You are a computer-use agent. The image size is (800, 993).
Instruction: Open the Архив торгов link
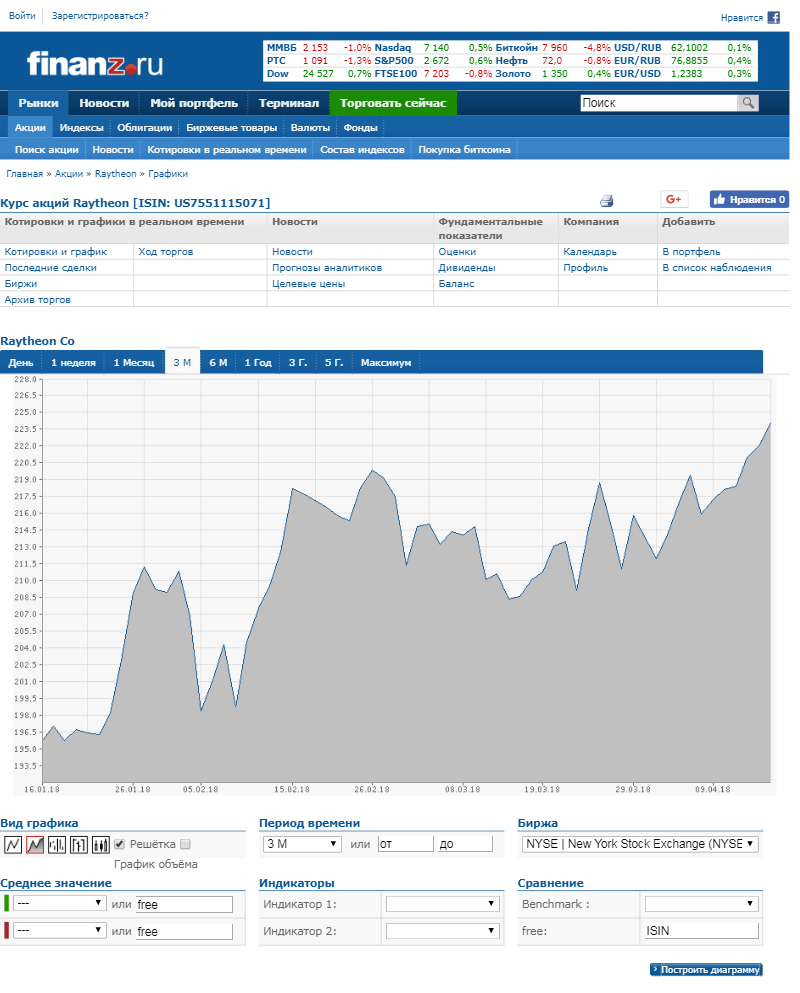[37, 300]
